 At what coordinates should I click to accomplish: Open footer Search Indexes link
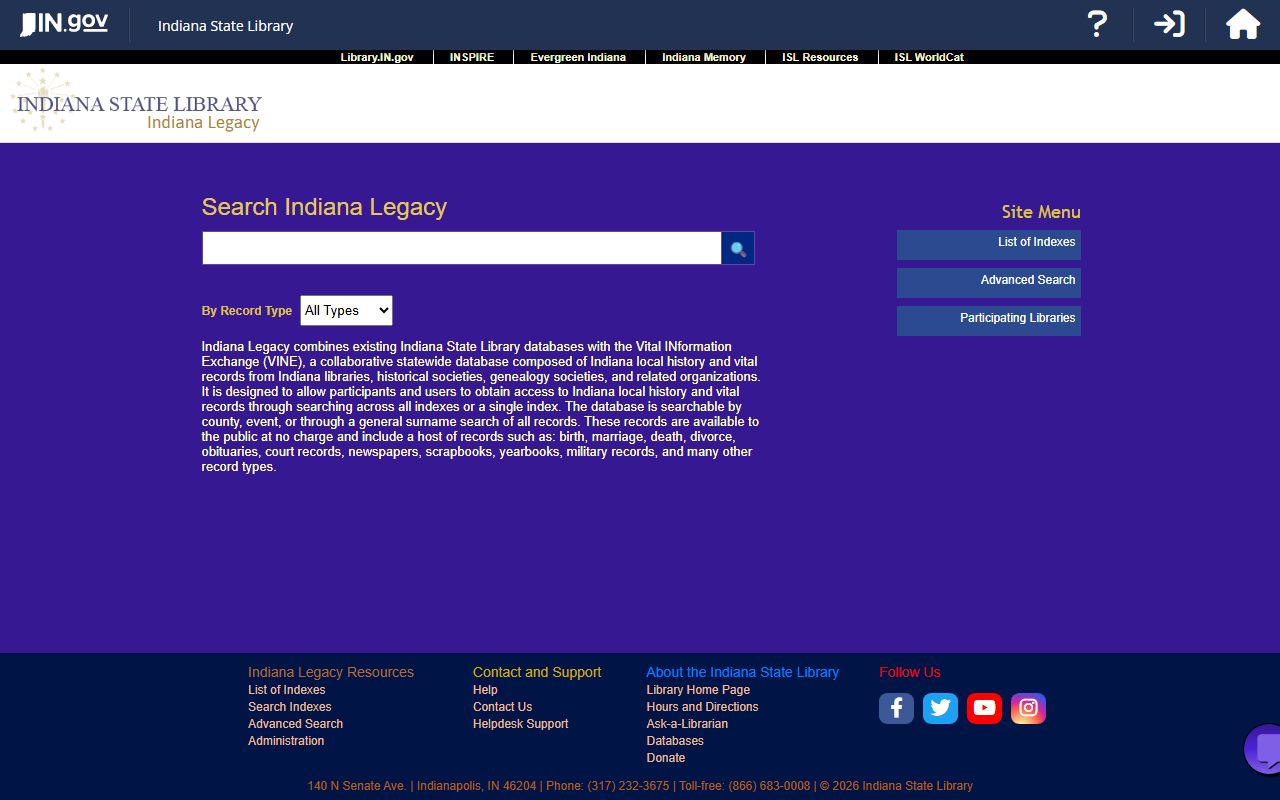[x=290, y=707]
